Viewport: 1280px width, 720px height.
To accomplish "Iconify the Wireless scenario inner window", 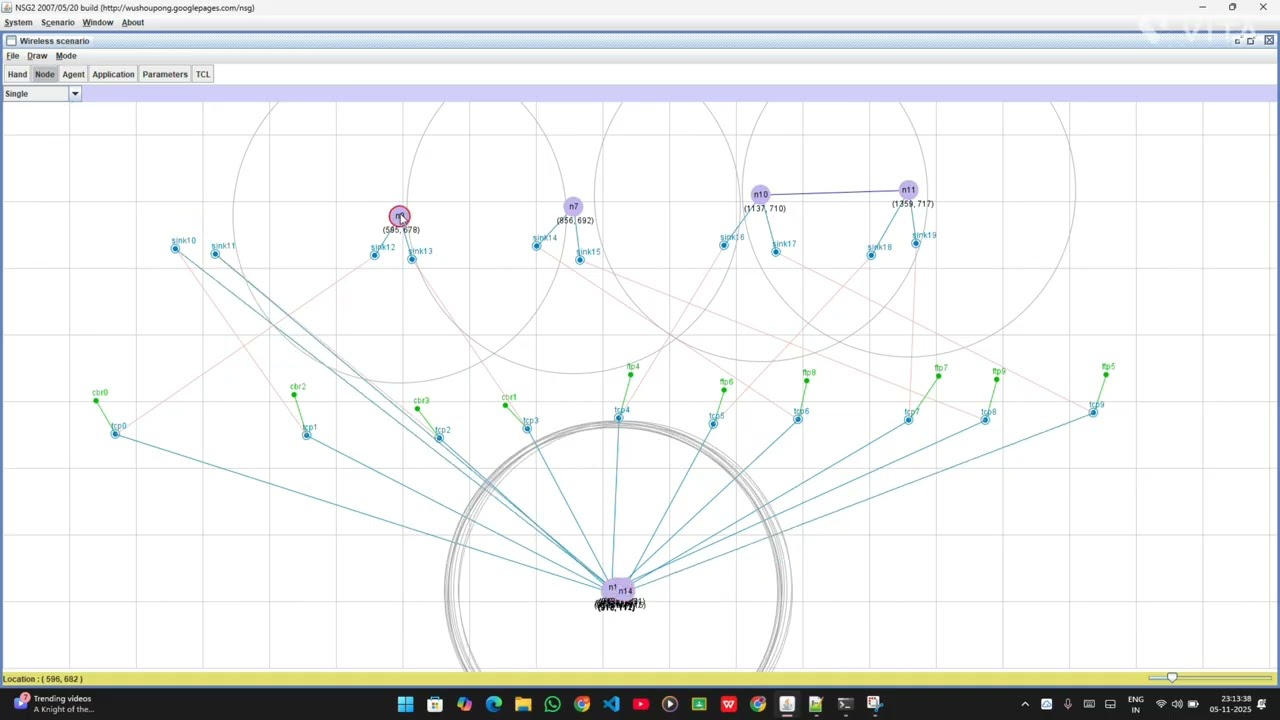I will pos(1237,41).
